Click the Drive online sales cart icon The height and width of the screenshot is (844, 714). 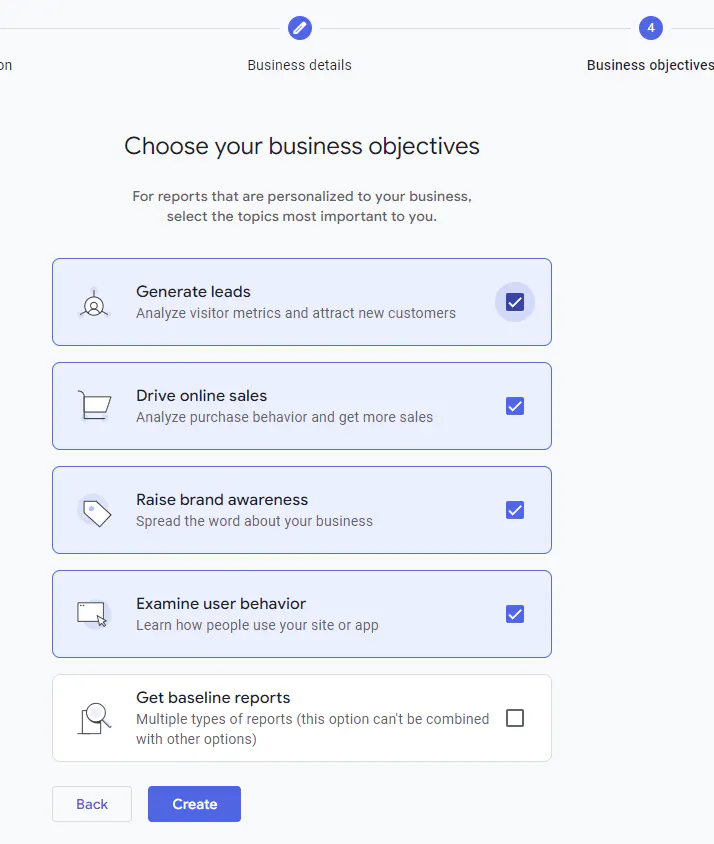point(94,406)
